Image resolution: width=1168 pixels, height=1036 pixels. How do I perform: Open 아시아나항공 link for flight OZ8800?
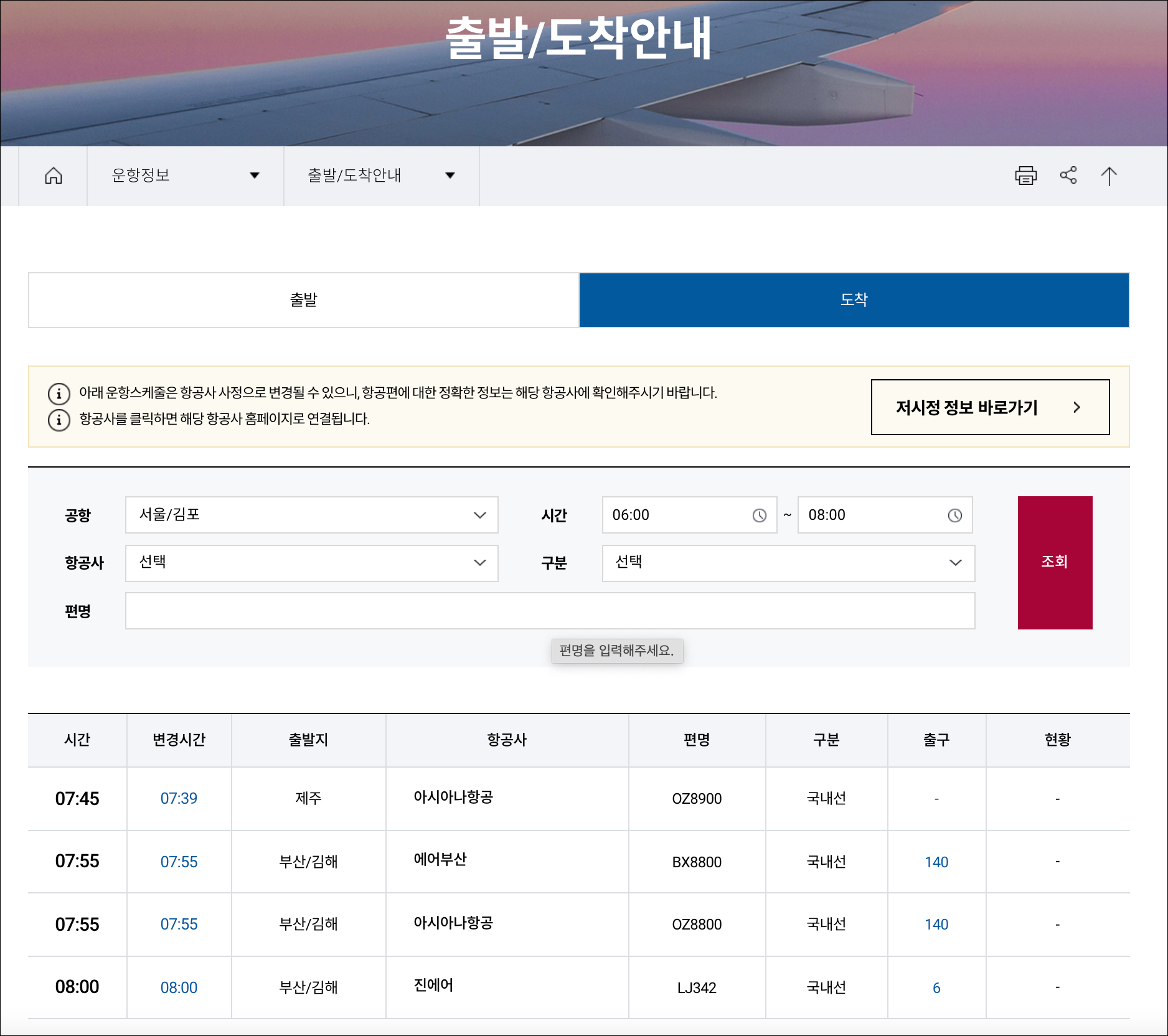[x=453, y=923]
